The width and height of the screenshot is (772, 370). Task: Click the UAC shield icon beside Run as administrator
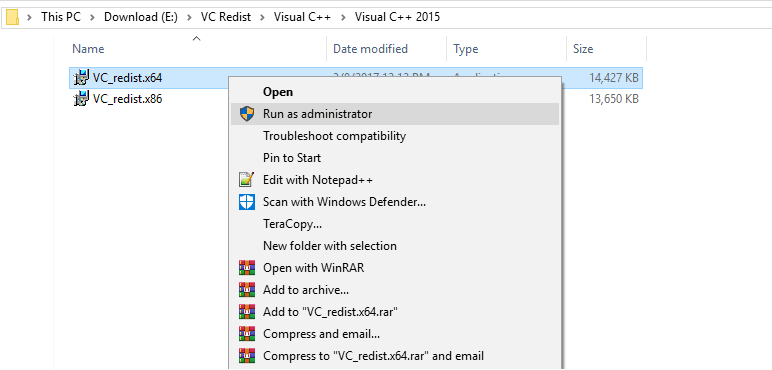click(x=247, y=114)
